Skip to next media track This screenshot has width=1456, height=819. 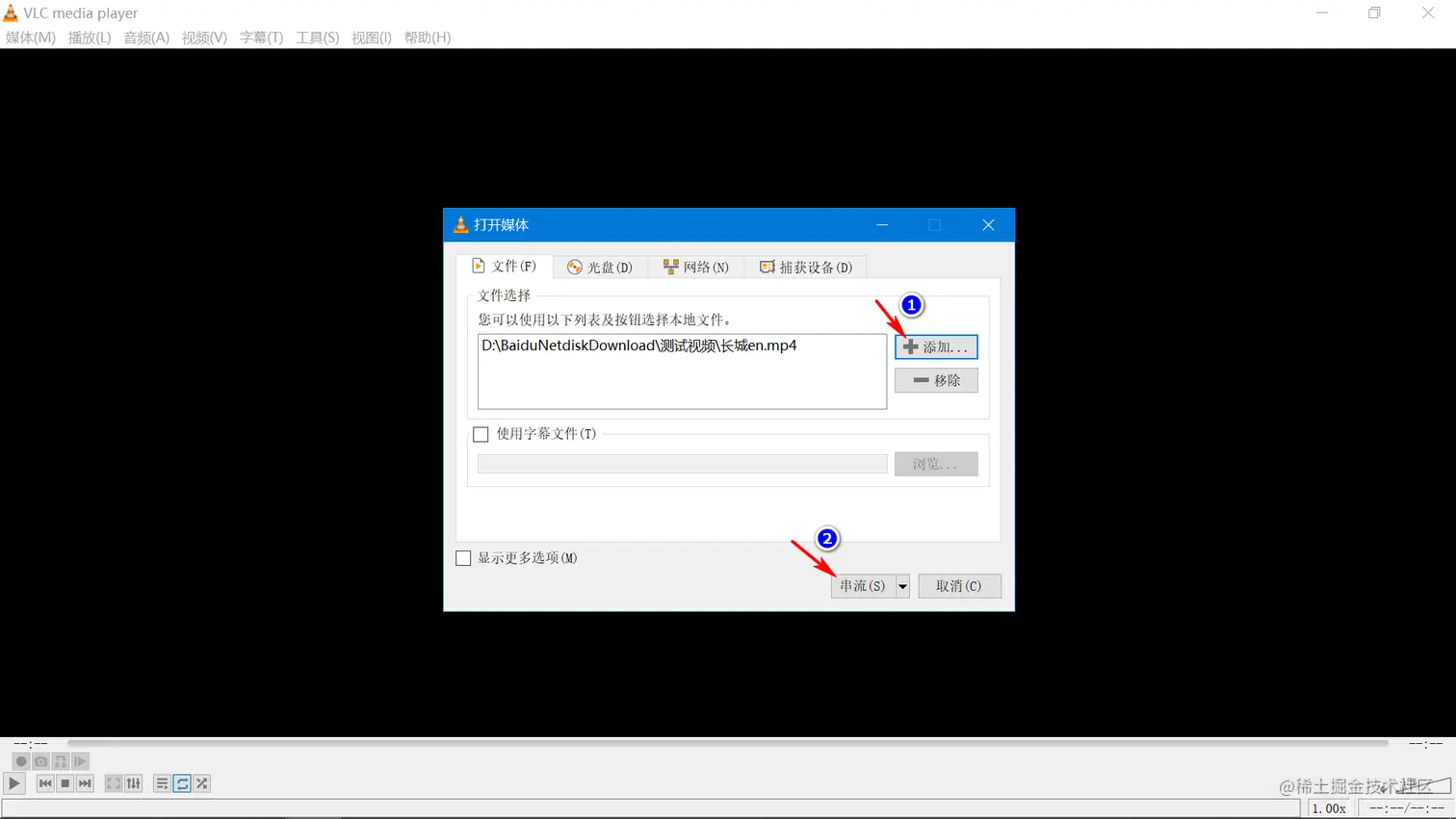point(85,783)
